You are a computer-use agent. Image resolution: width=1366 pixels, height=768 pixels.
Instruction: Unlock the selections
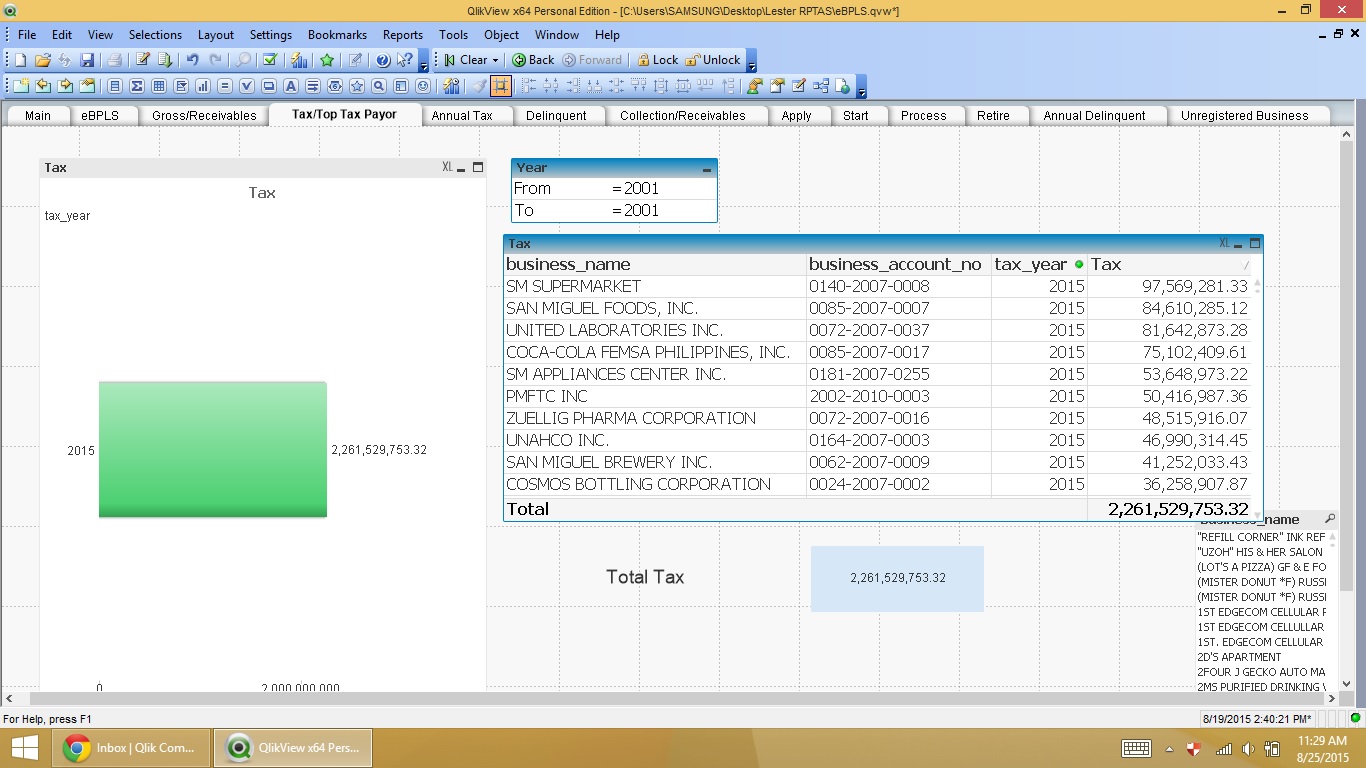(x=712, y=60)
